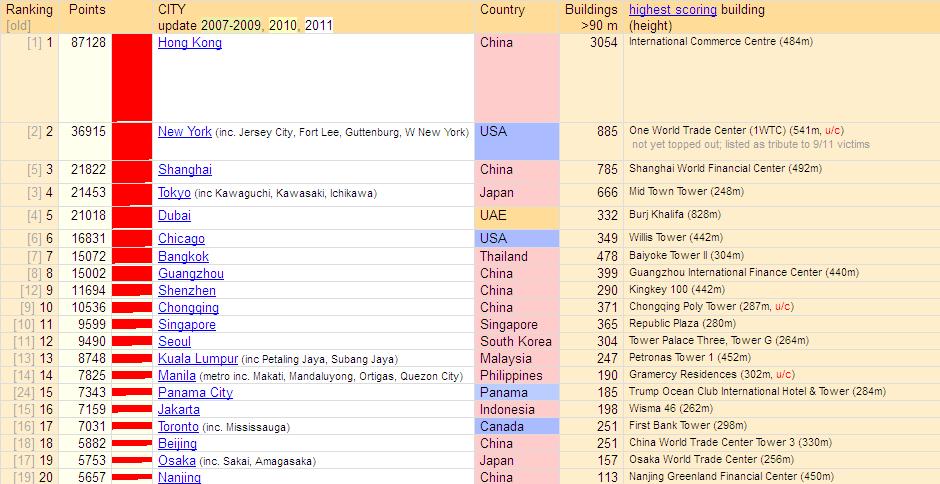
Task: Open the Seoul city link
Action: [174, 342]
